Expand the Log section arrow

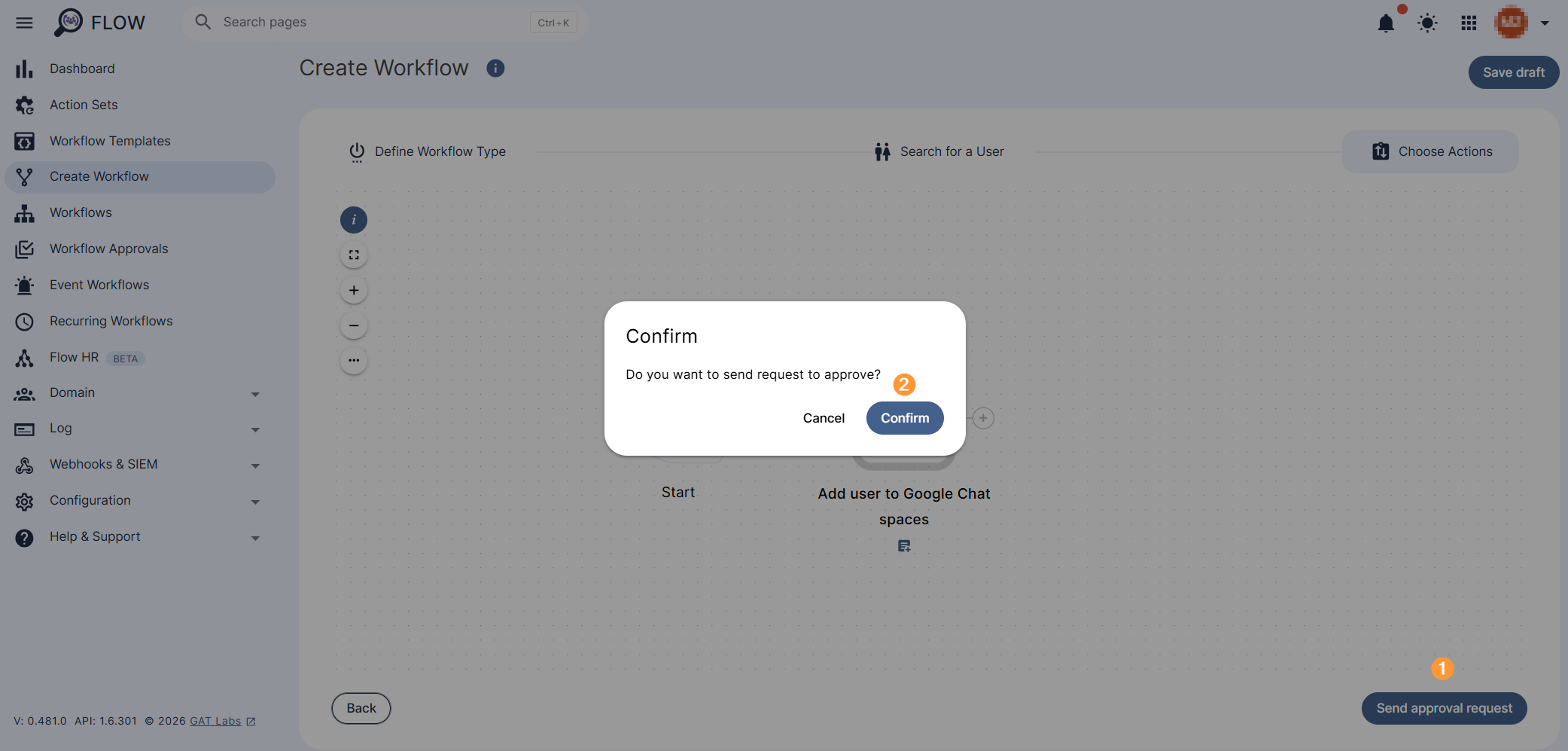click(255, 430)
